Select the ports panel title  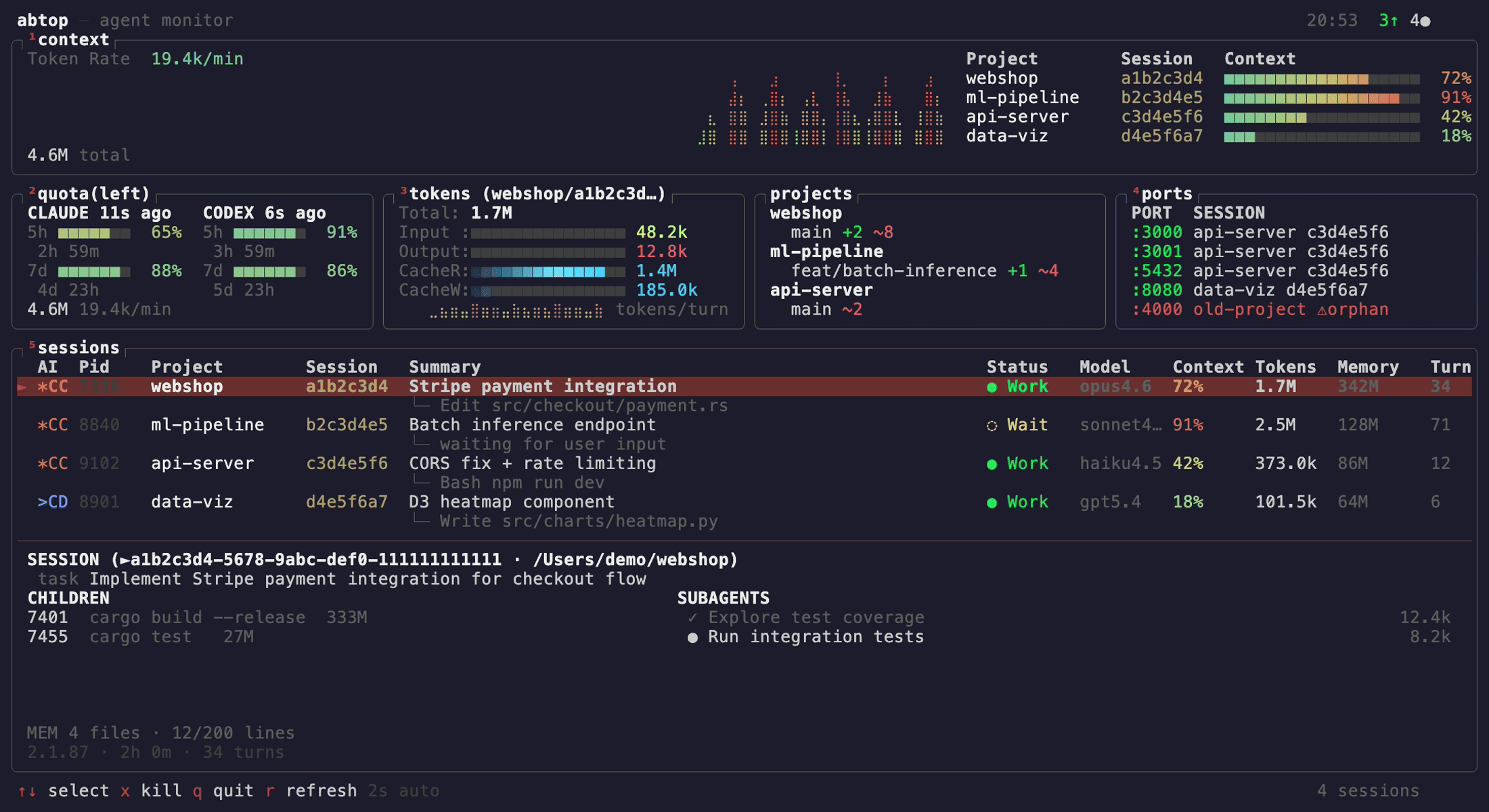1166,194
